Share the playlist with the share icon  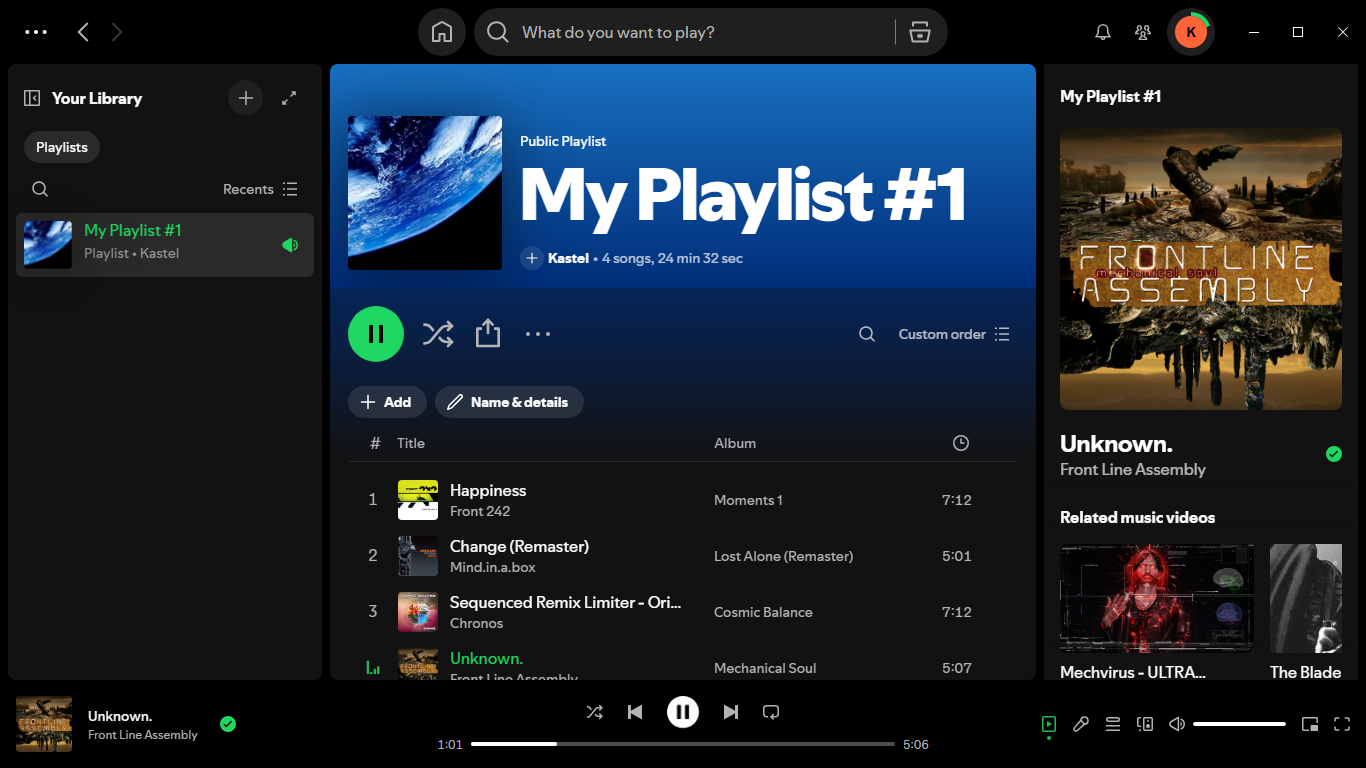[x=487, y=334]
